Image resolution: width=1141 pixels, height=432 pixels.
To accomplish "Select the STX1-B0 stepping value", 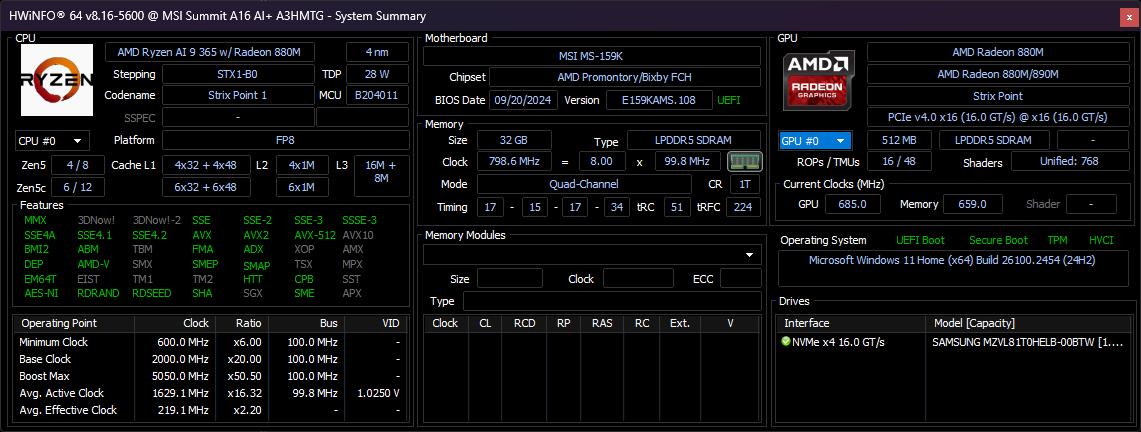I will (x=238, y=74).
